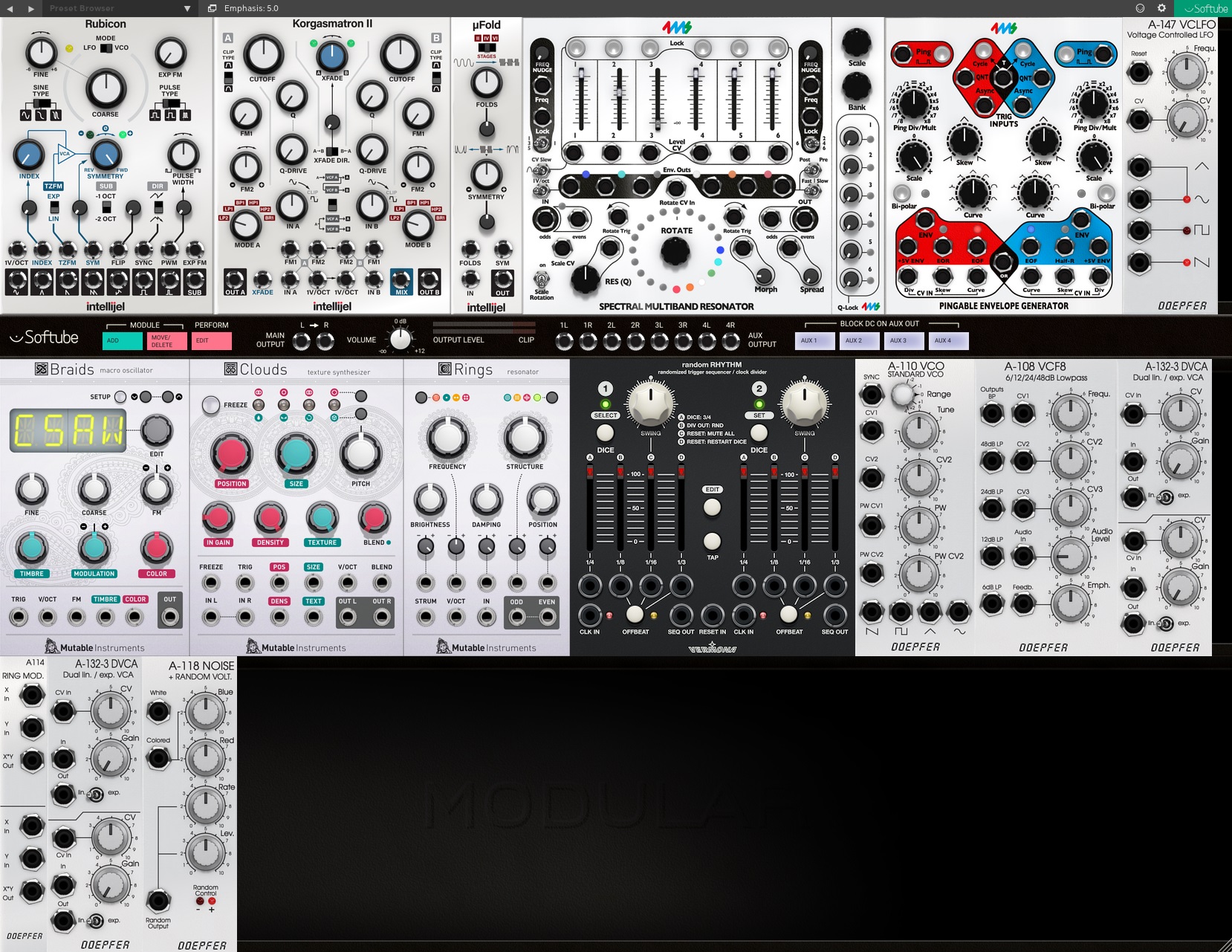Image resolution: width=1232 pixels, height=952 pixels.
Task: Click random RHYTHM TAP button
Action: tap(712, 540)
